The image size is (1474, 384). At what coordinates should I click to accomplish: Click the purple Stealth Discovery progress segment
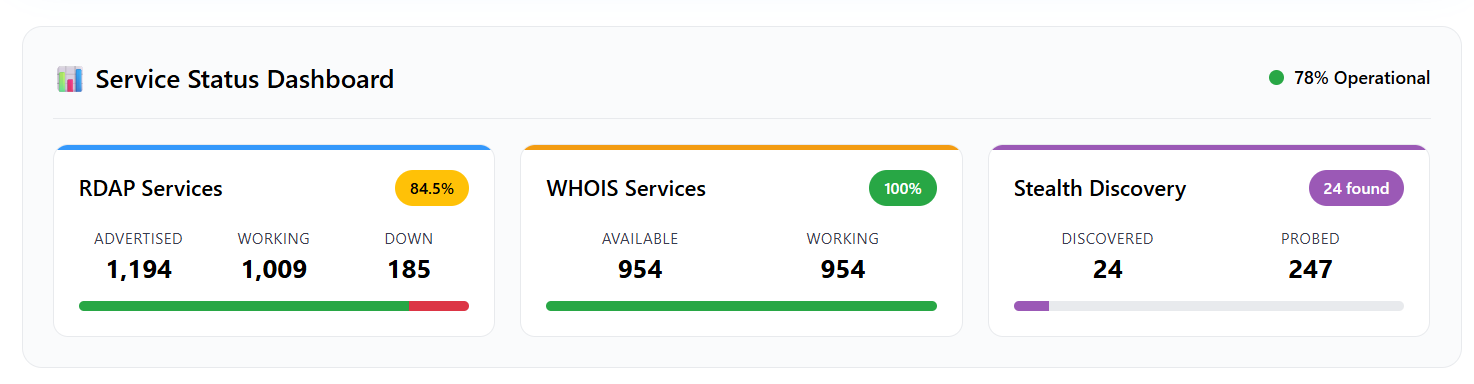(x=1032, y=306)
